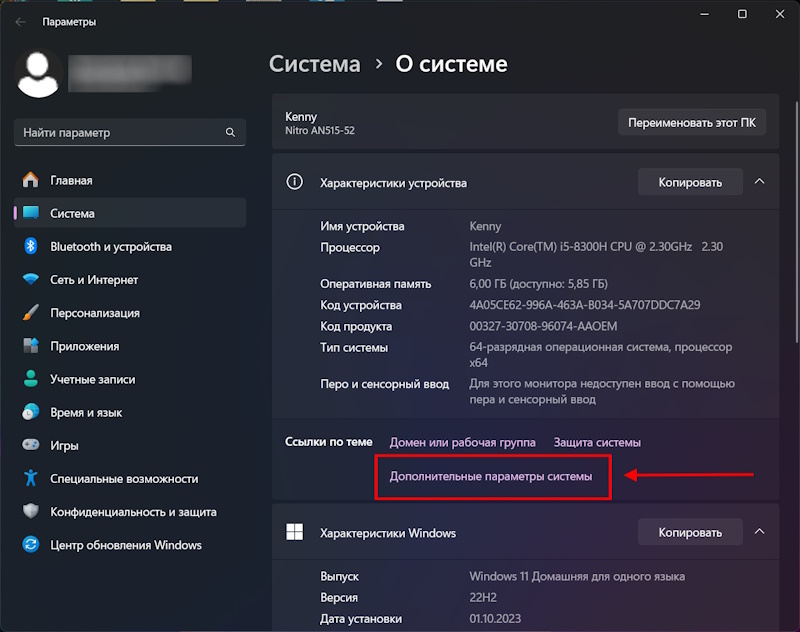The width and height of the screenshot is (800, 632).
Task: Click the Найти параметр search field
Action: (x=130, y=133)
